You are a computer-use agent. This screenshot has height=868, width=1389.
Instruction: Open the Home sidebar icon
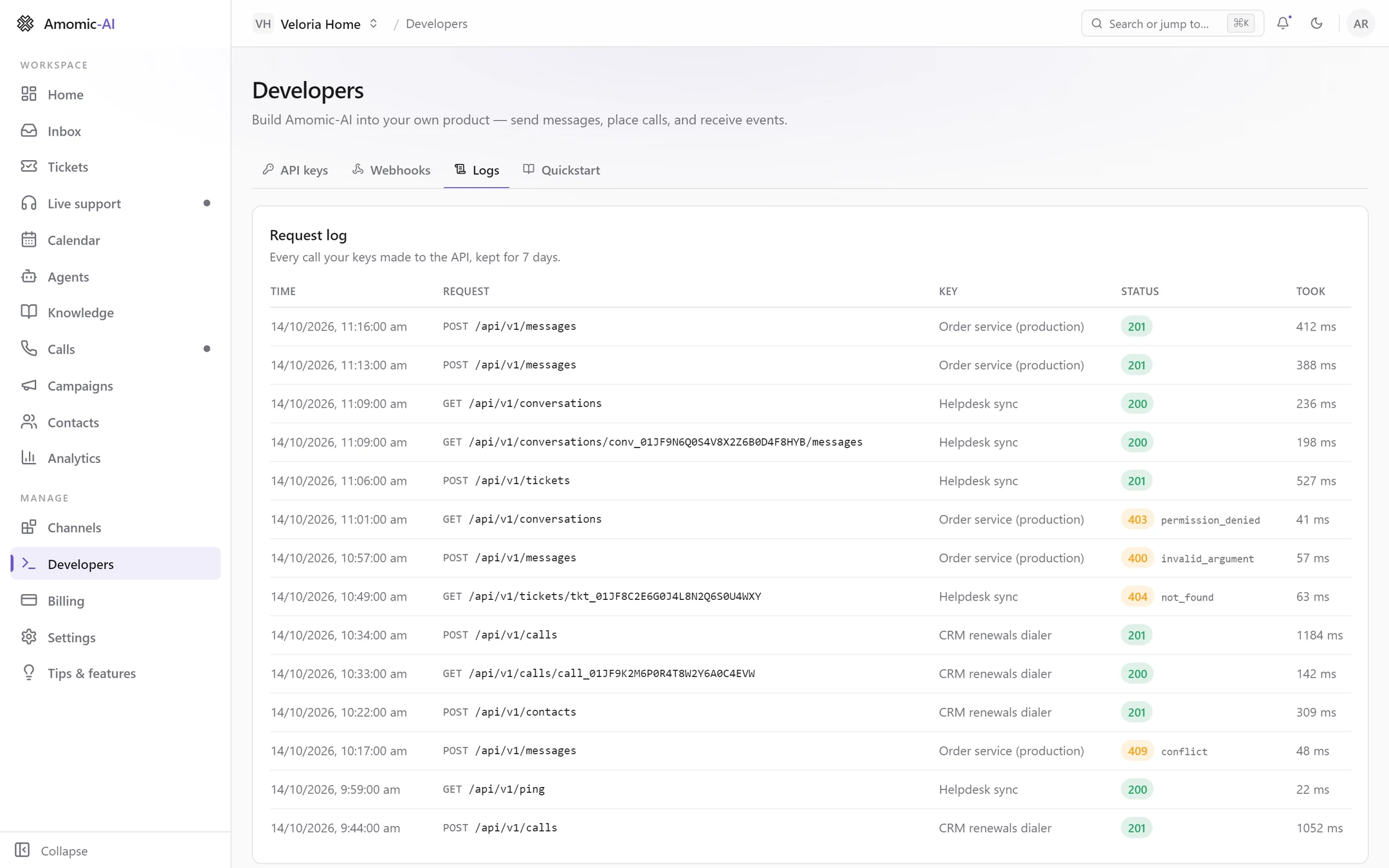[x=29, y=94]
